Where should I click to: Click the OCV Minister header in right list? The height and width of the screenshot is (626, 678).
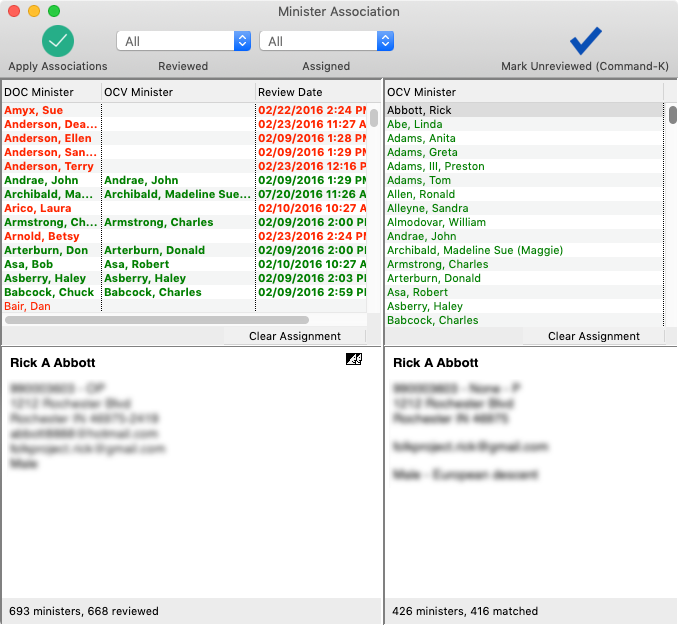pyautogui.click(x=520, y=92)
